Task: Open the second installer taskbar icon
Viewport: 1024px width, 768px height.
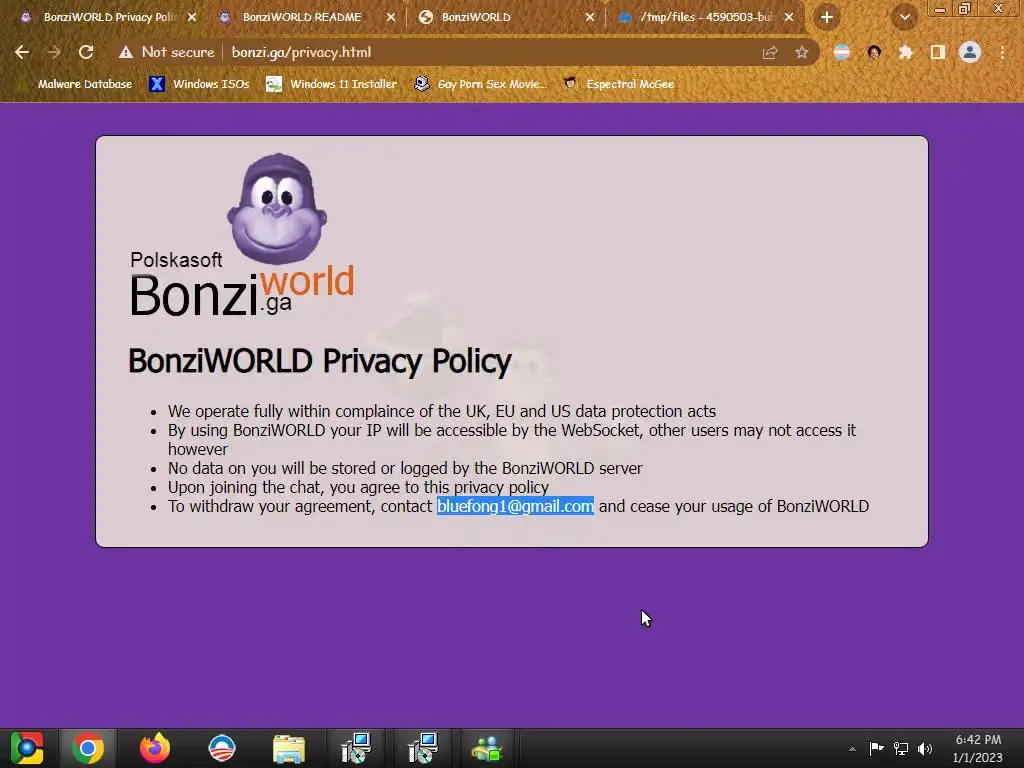Action: coord(423,748)
